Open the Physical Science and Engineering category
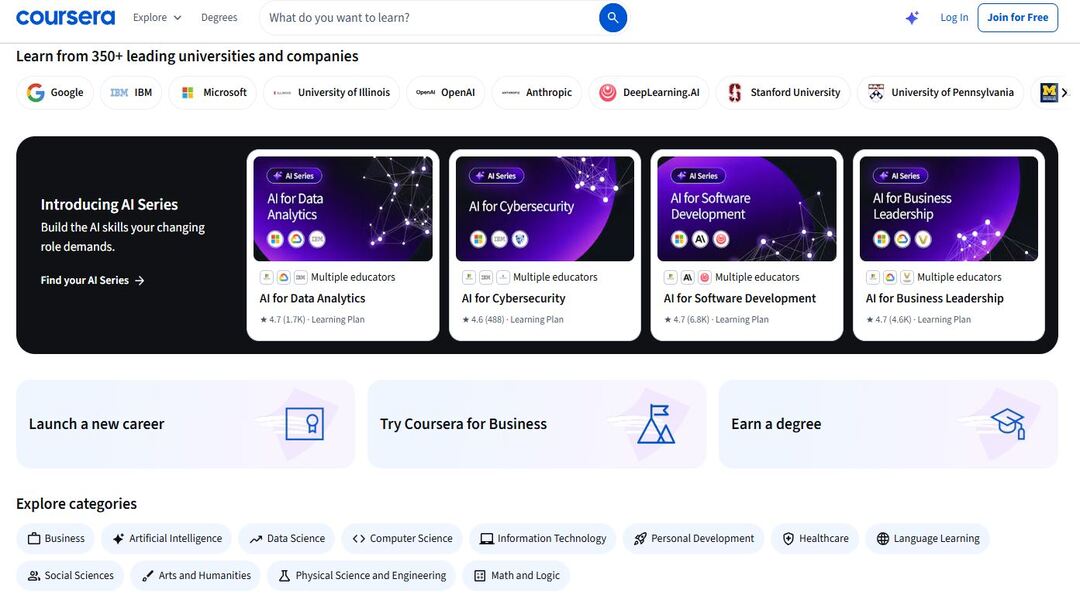The height and width of the screenshot is (600, 1080). point(362,576)
